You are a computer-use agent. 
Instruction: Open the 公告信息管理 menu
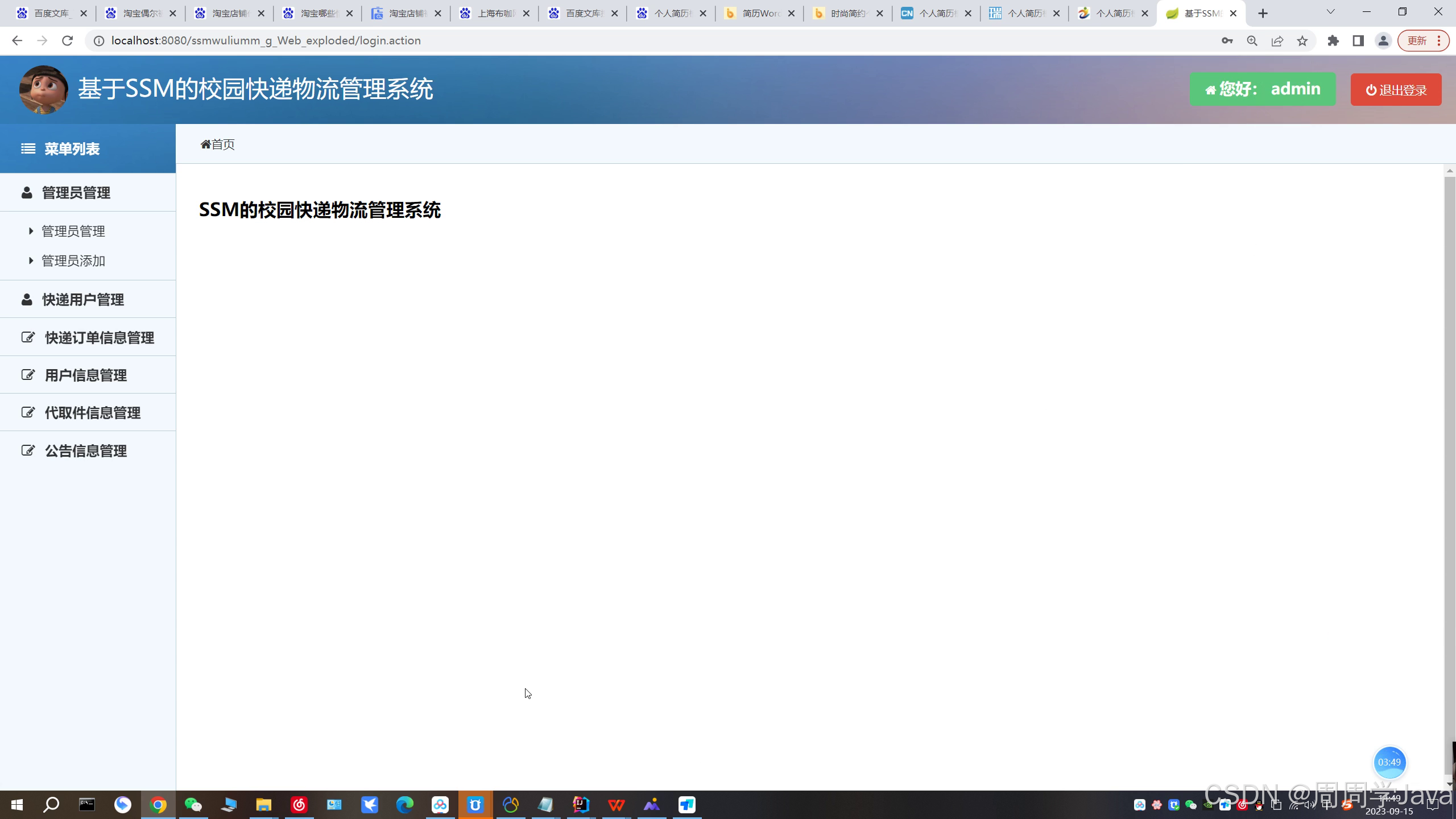point(85,451)
